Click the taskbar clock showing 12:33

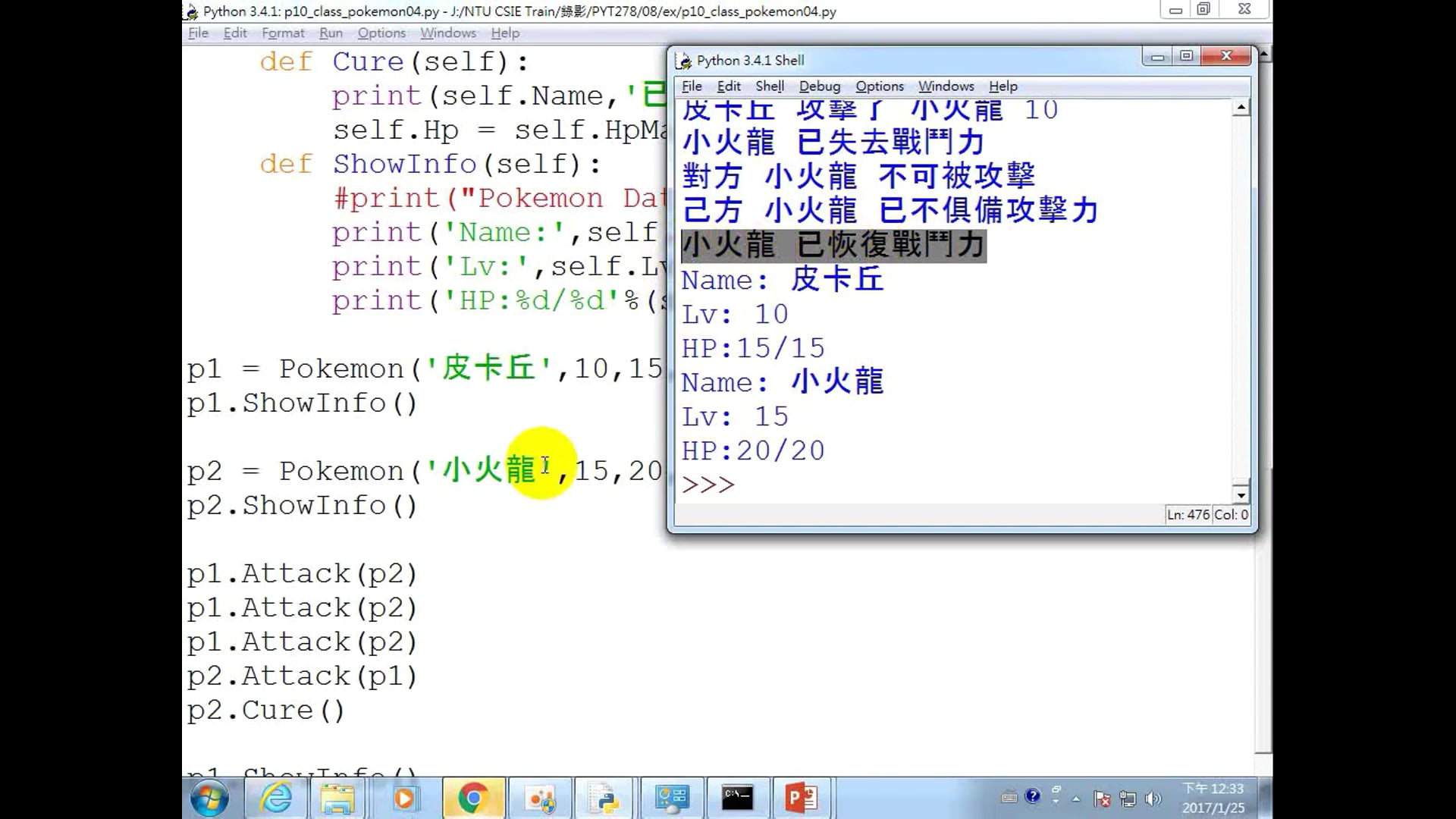[1213, 798]
